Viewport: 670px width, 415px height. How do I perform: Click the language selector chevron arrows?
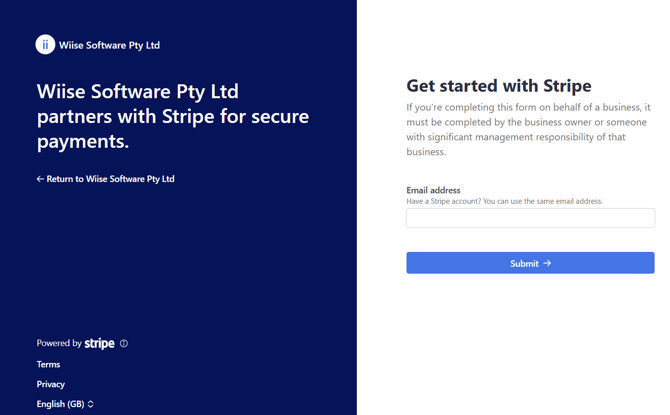91,404
